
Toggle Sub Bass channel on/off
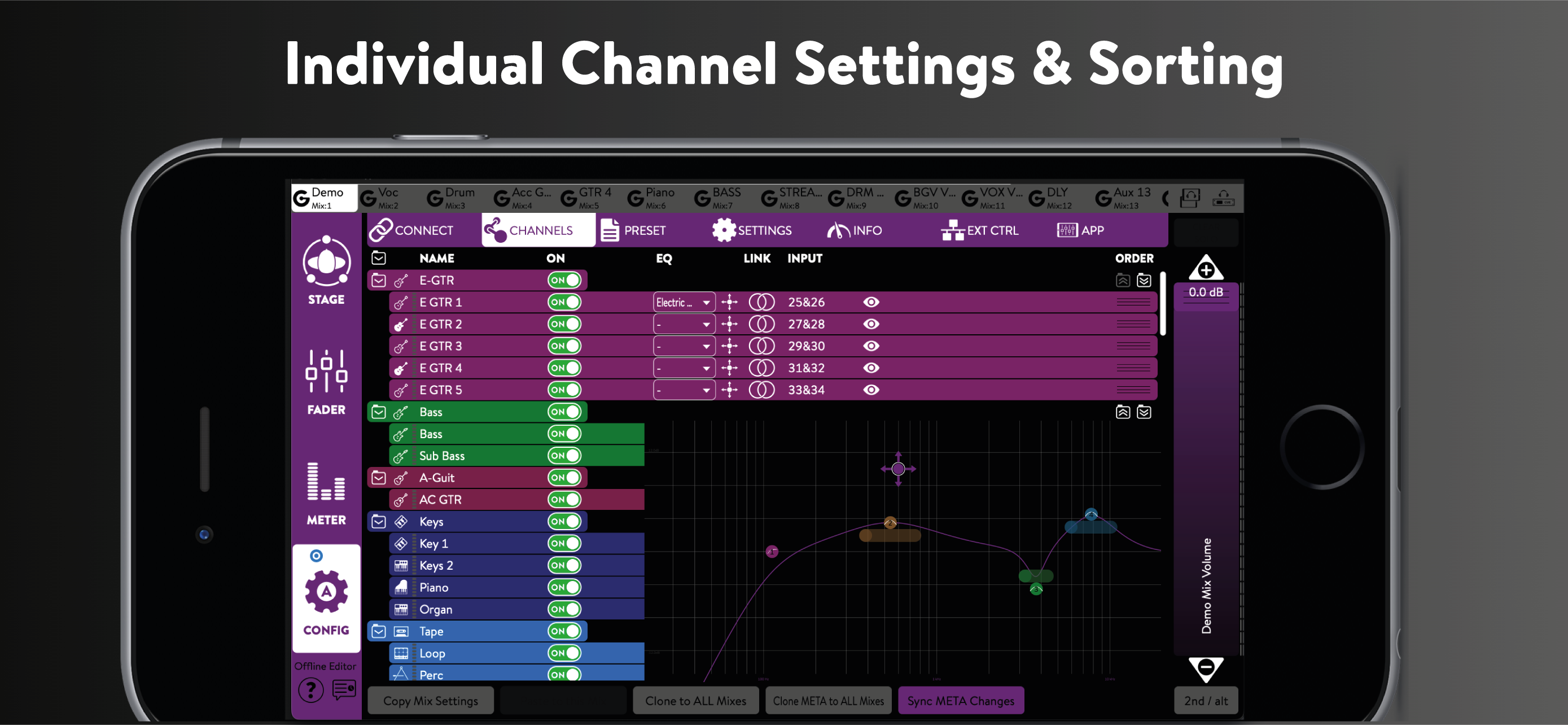pyautogui.click(x=564, y=455)
